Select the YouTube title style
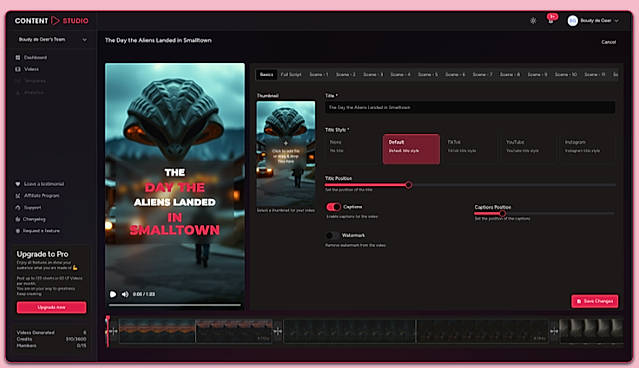Viewport: 639px width, 368px height. (529, 149)
